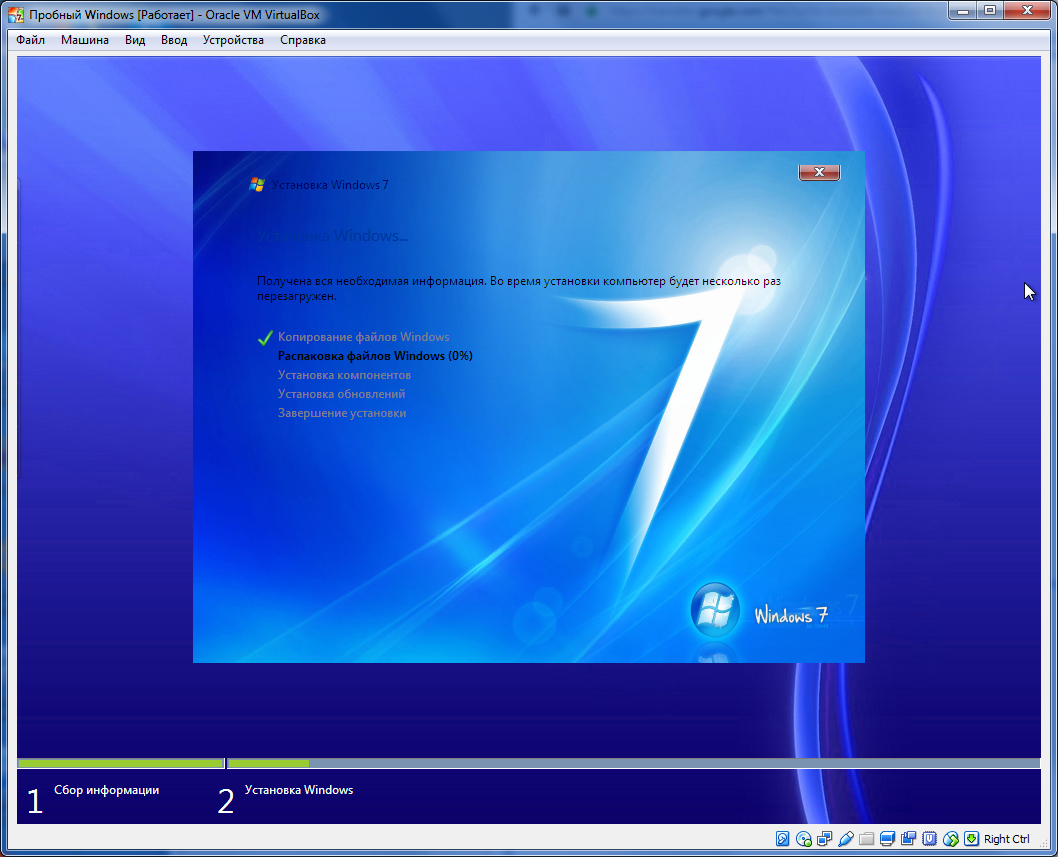This screenshot has width=1058, height=857.
Task: Toggle keyboard capture via the down-arrow indicator
Action: tap(972, 838)
